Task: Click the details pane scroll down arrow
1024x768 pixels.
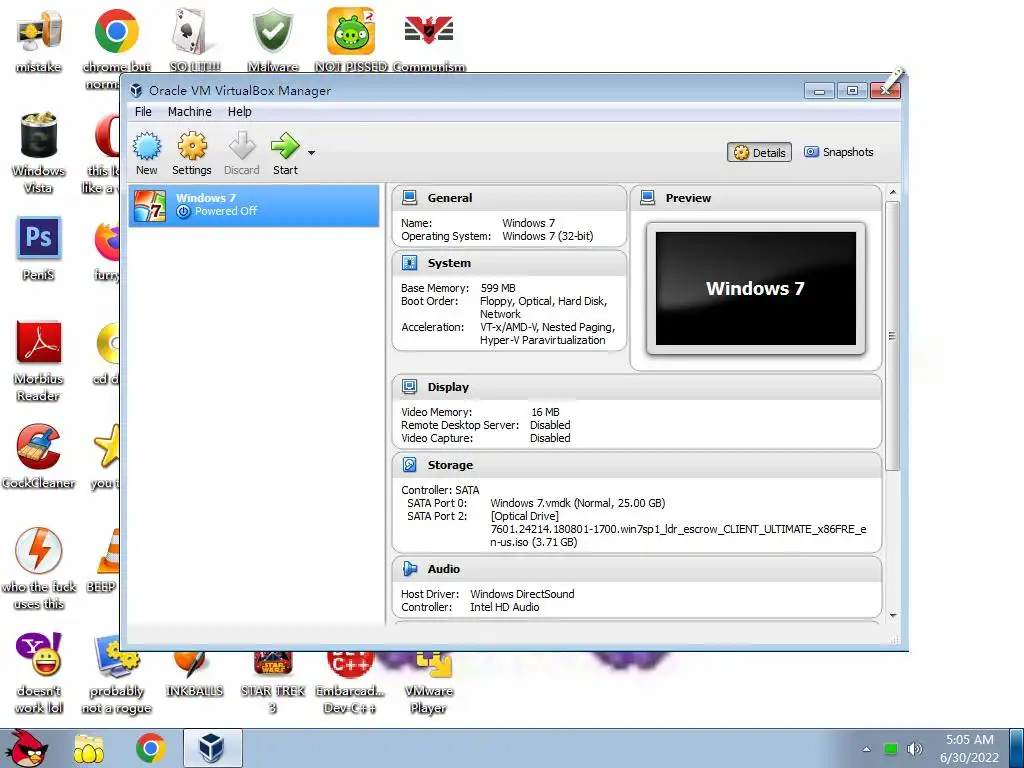Action: [x=893, y=616]
